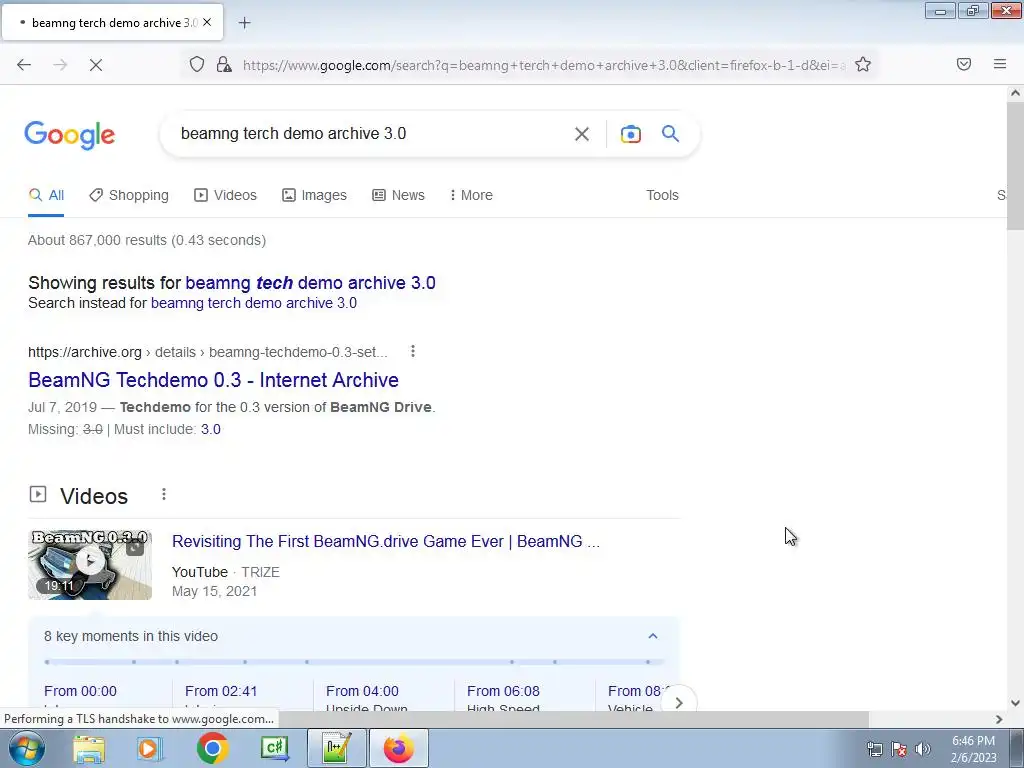Image resolution: width=1024 pixels, height=768 pixels.
Task: Open the Firefox hamburger menu
Action: (x=999, y=64)
